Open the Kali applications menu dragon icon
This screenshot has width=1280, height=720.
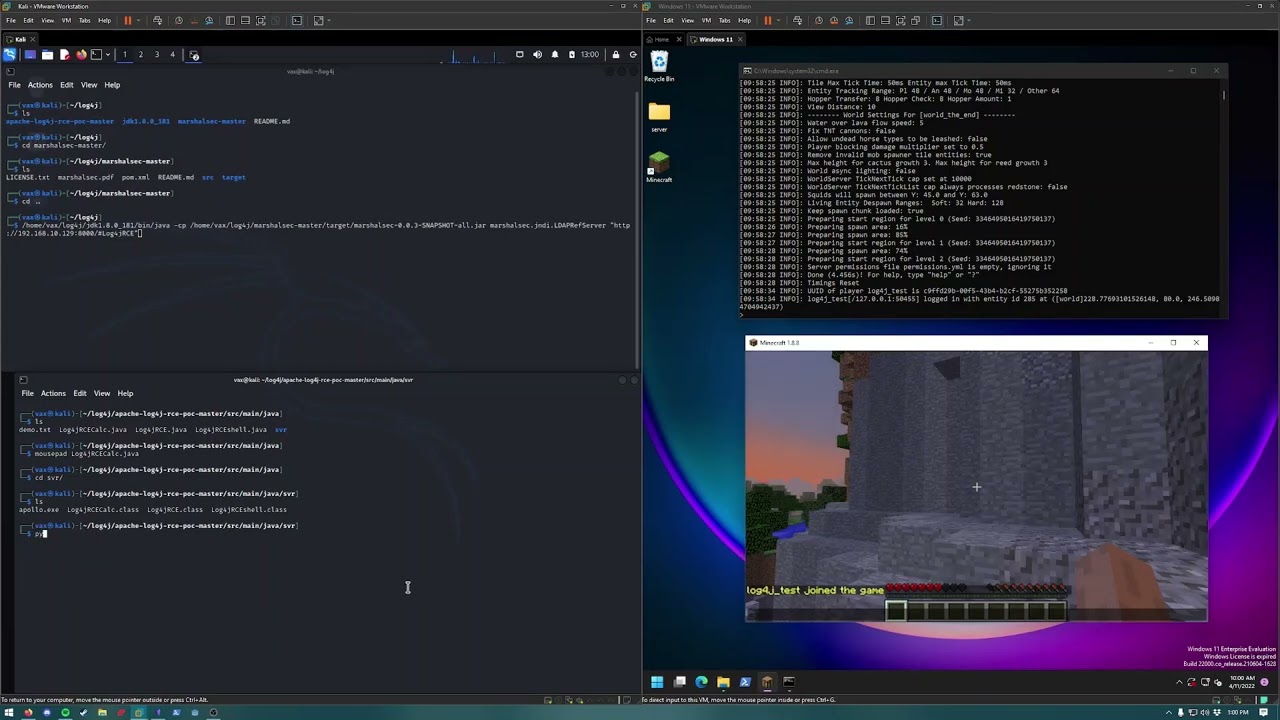point(9,55)
